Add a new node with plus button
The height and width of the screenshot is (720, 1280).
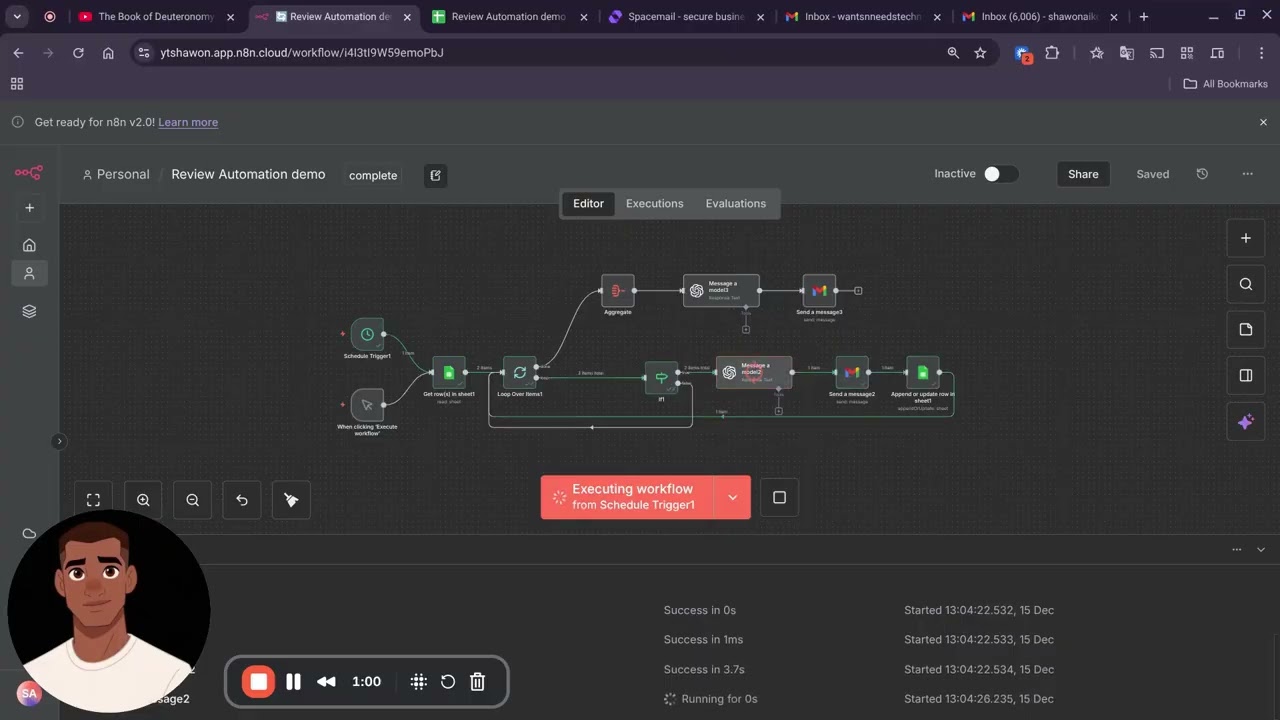[1246, 238]
